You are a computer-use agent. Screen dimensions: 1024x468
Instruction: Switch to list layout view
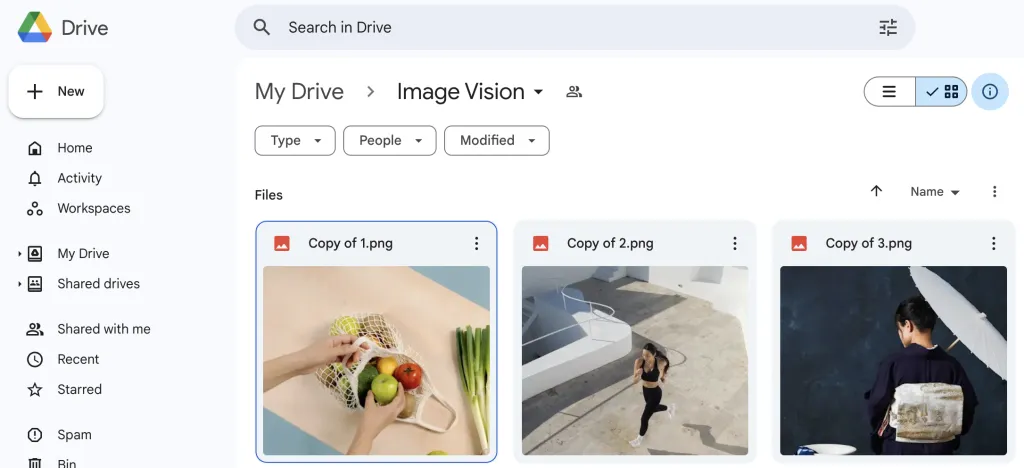(889, 92)
